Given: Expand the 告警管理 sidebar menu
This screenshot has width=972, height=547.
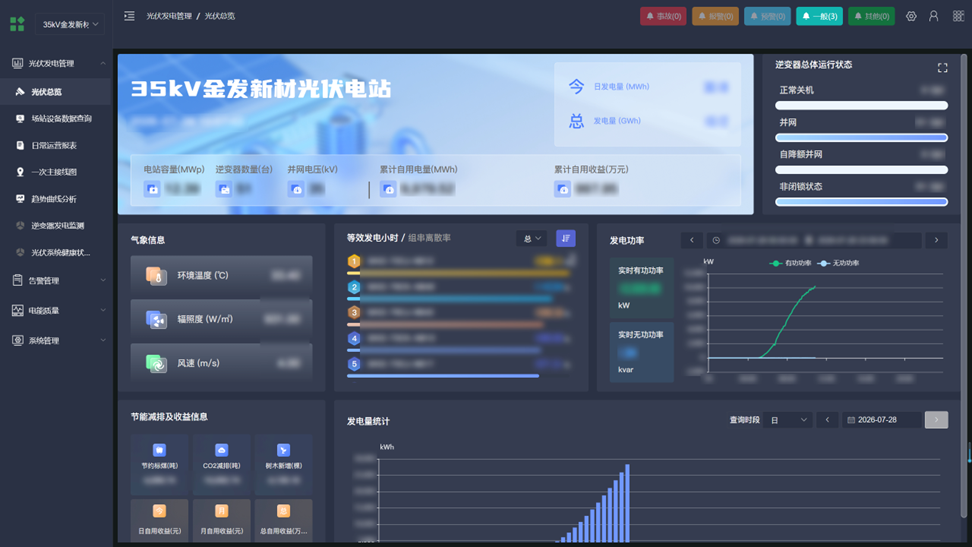Looking at the screenshot, I should click(x=57, y=280).
